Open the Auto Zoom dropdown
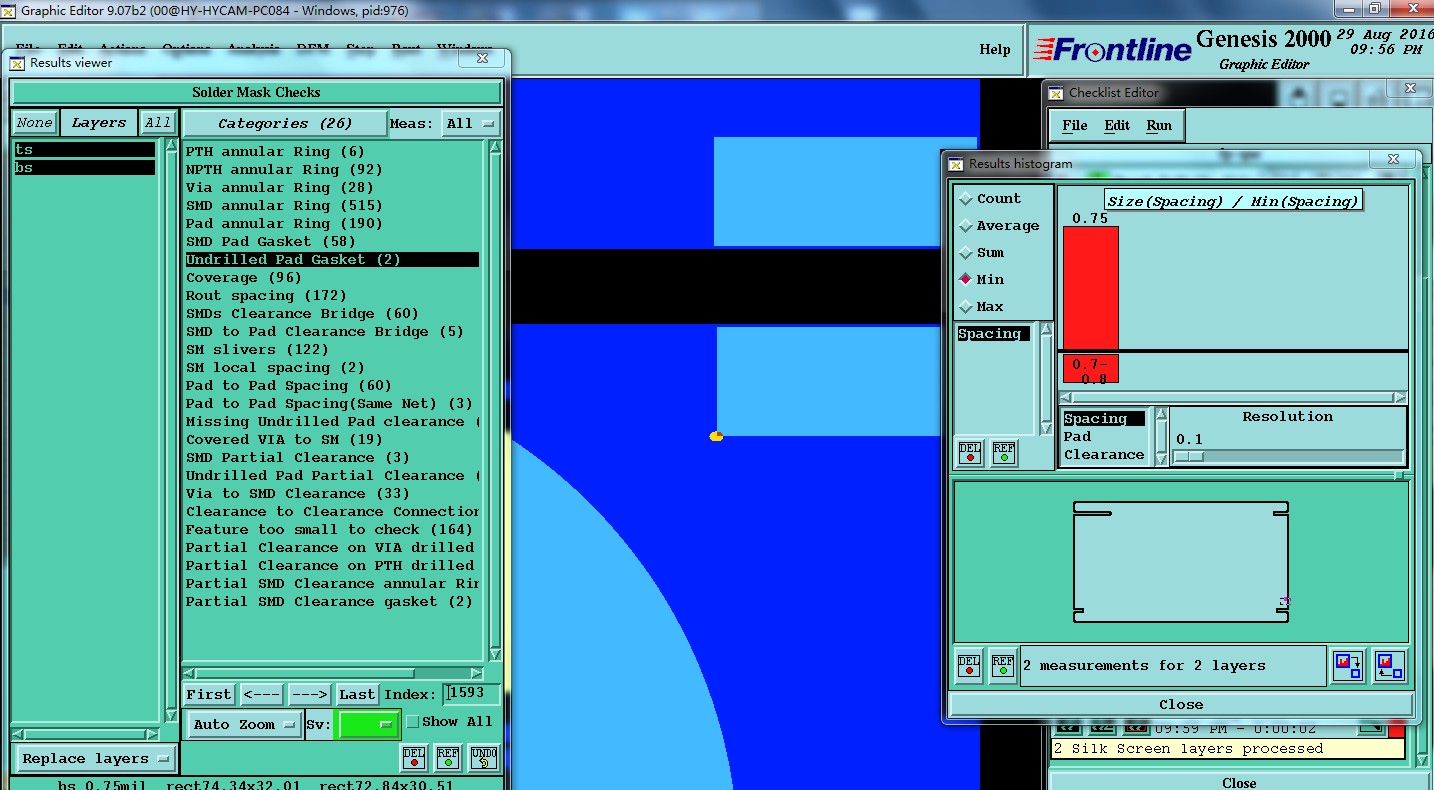The height and width of the screenshot is (790, 1434). [x=244, y=725]
